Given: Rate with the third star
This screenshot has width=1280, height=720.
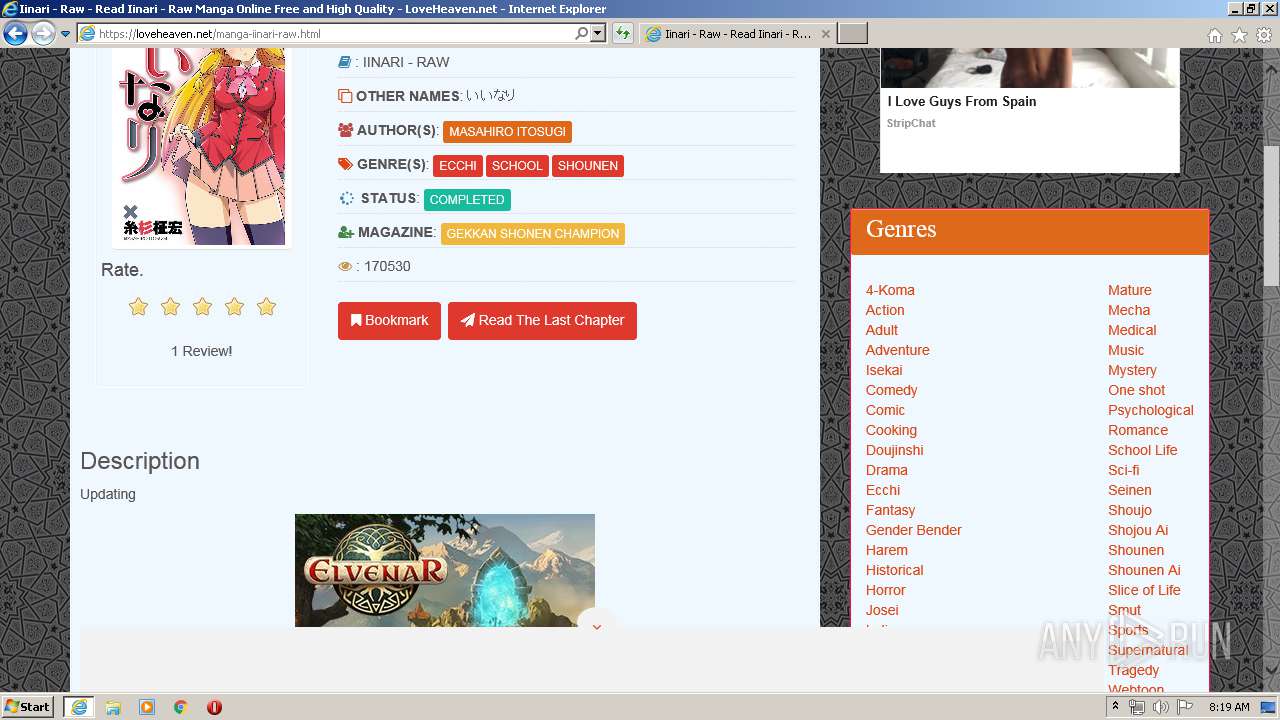Looking at the screenshot, I should (203, 307).
